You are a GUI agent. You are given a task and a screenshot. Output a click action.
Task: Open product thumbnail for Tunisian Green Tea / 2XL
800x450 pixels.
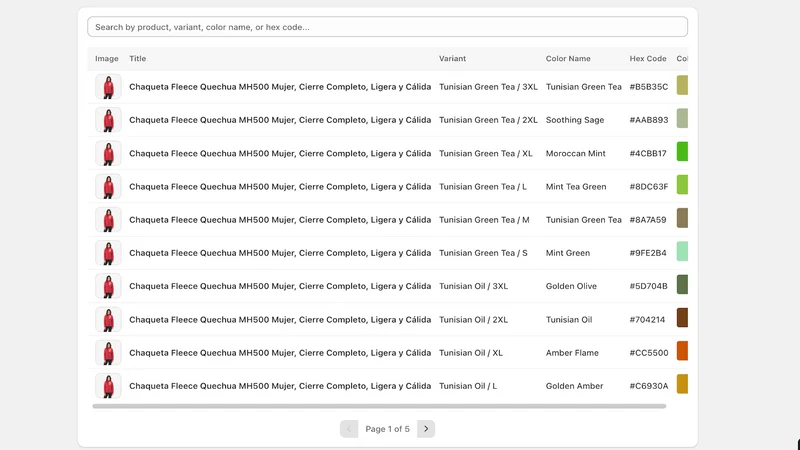108,120
